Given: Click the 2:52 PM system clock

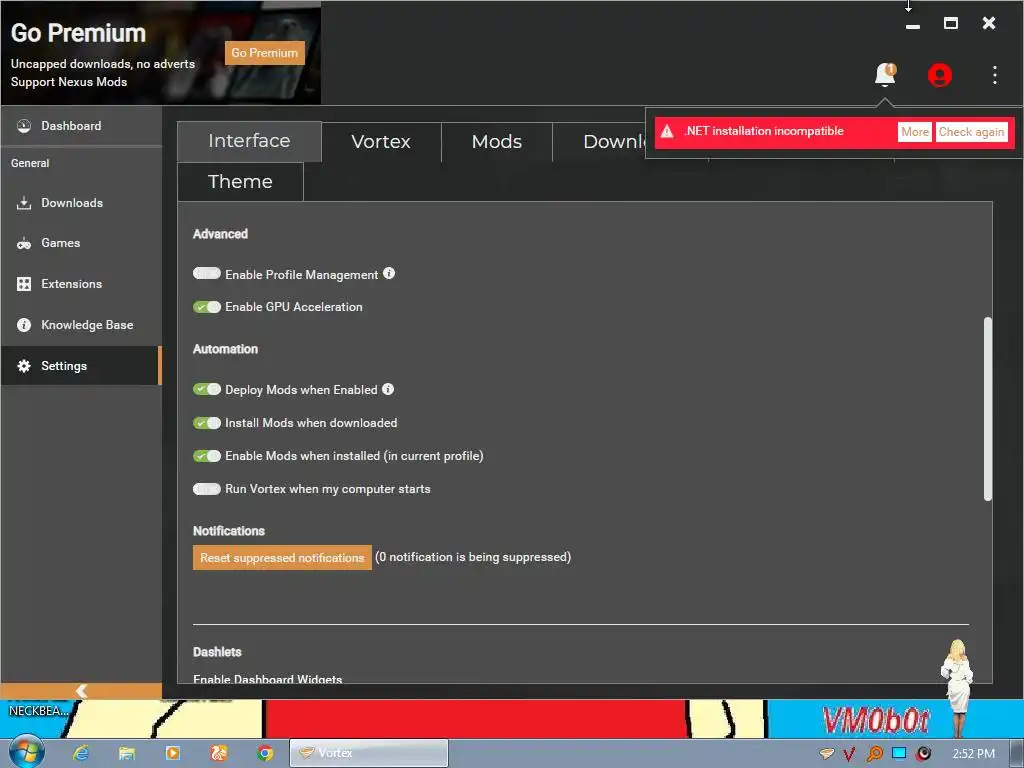Looking at the screenshot, I should [x=973, y=754].
